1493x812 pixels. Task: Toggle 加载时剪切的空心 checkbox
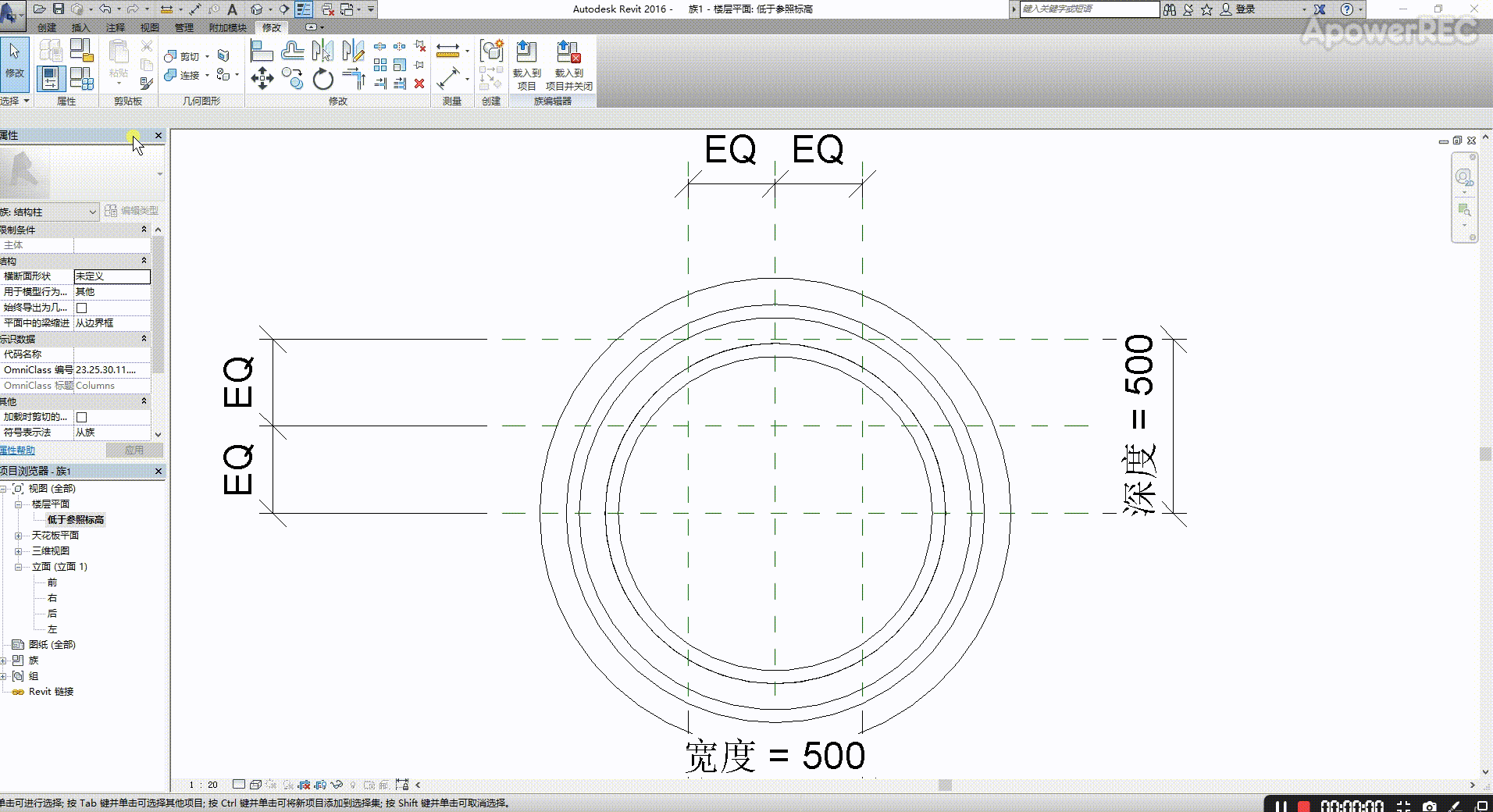pyautogui.click(x=81, y=417)
